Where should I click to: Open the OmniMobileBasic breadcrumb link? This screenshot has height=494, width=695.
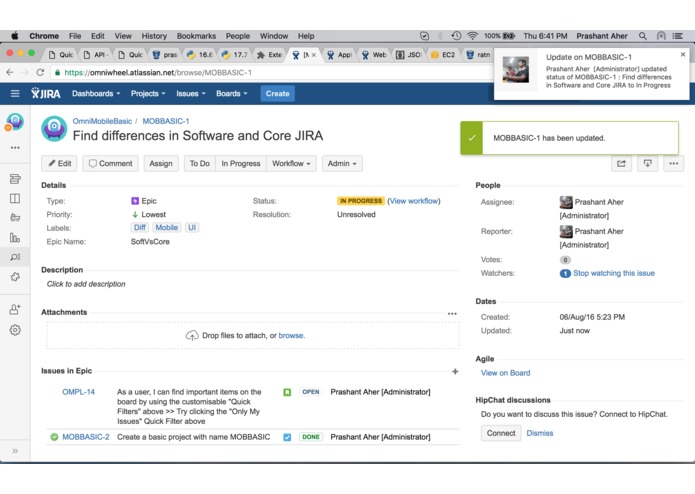[102, 121]
